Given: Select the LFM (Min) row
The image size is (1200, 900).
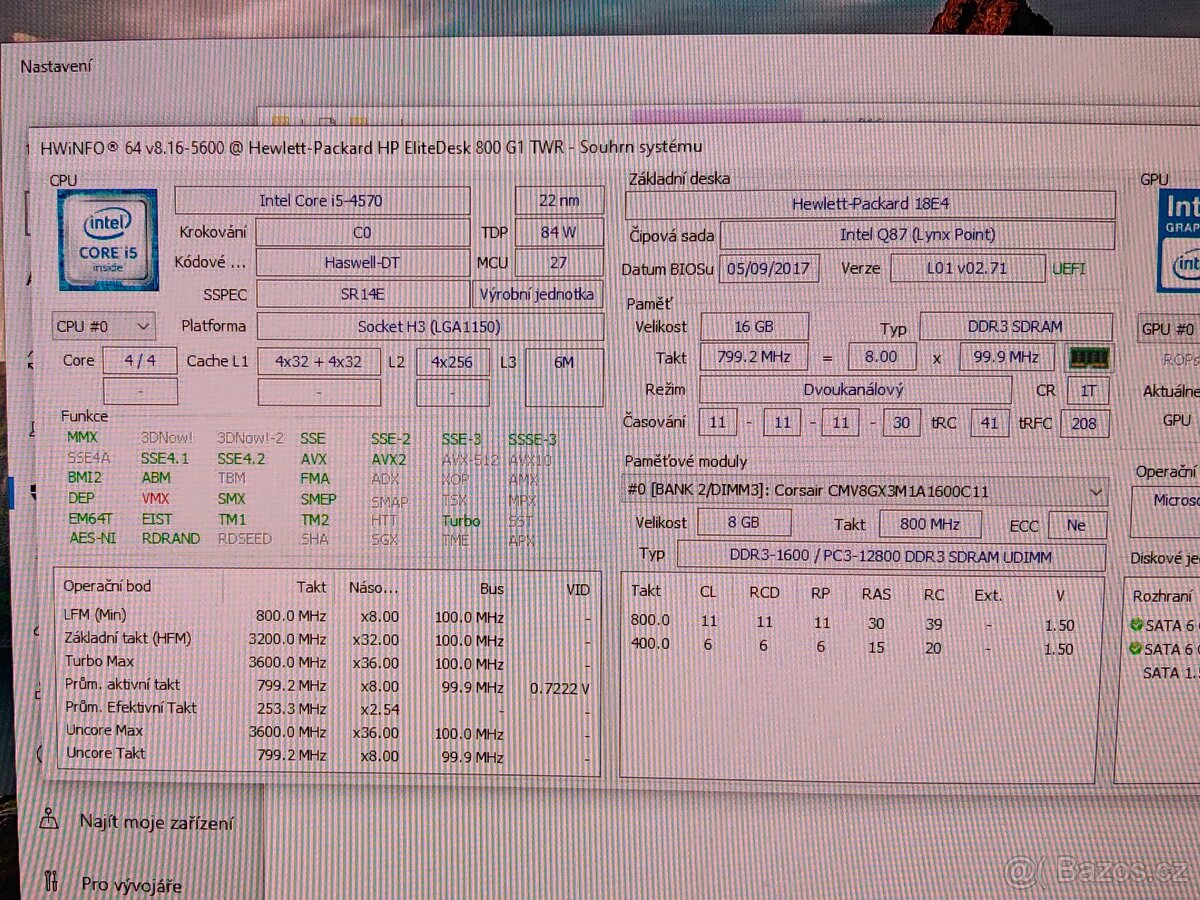Looking at the screenshot, I should (x=326, y=617).
